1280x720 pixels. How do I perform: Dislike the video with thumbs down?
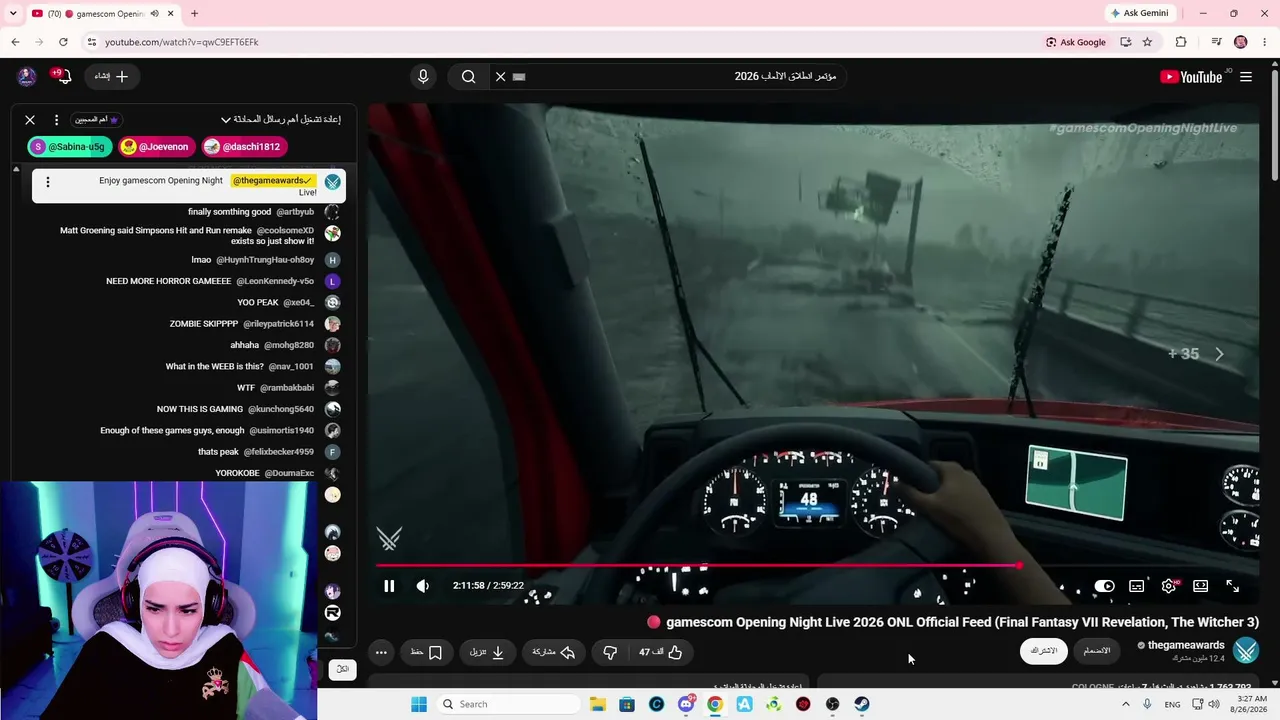pos(610,652)
